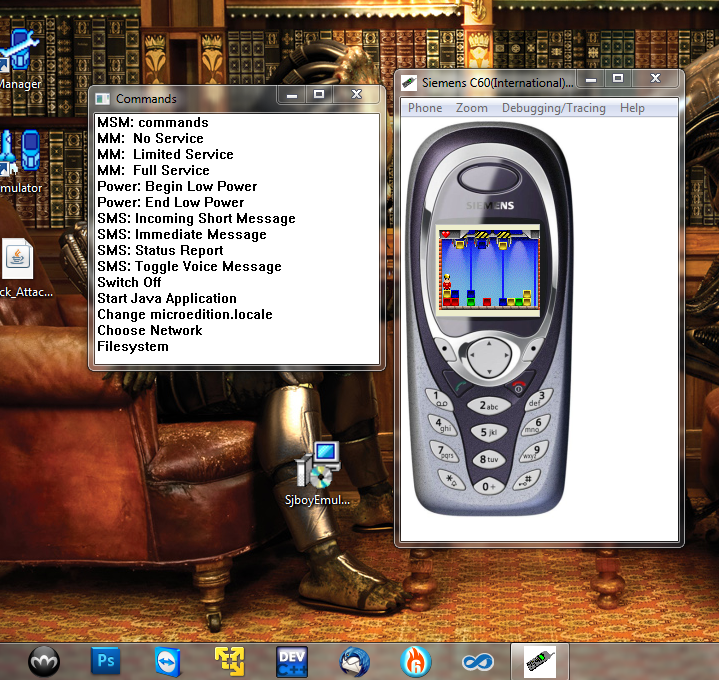Open Photoshop from the taskbar
This screenshot has width=719, height=680.
[x=106, y=661]
